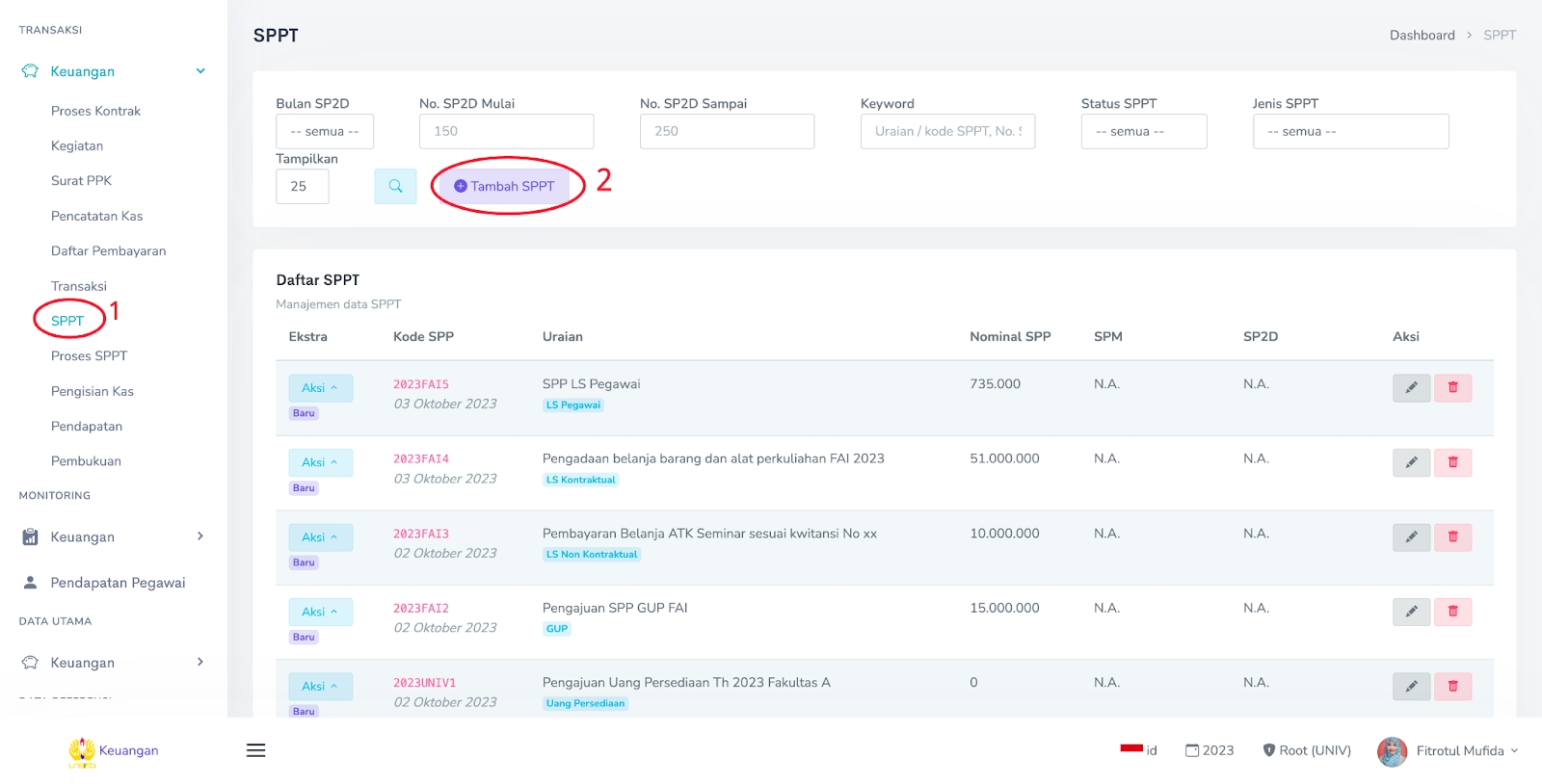Click the user avatar picture
The width and height of the screenshot is (1542, 784).
pos(1392,751)
